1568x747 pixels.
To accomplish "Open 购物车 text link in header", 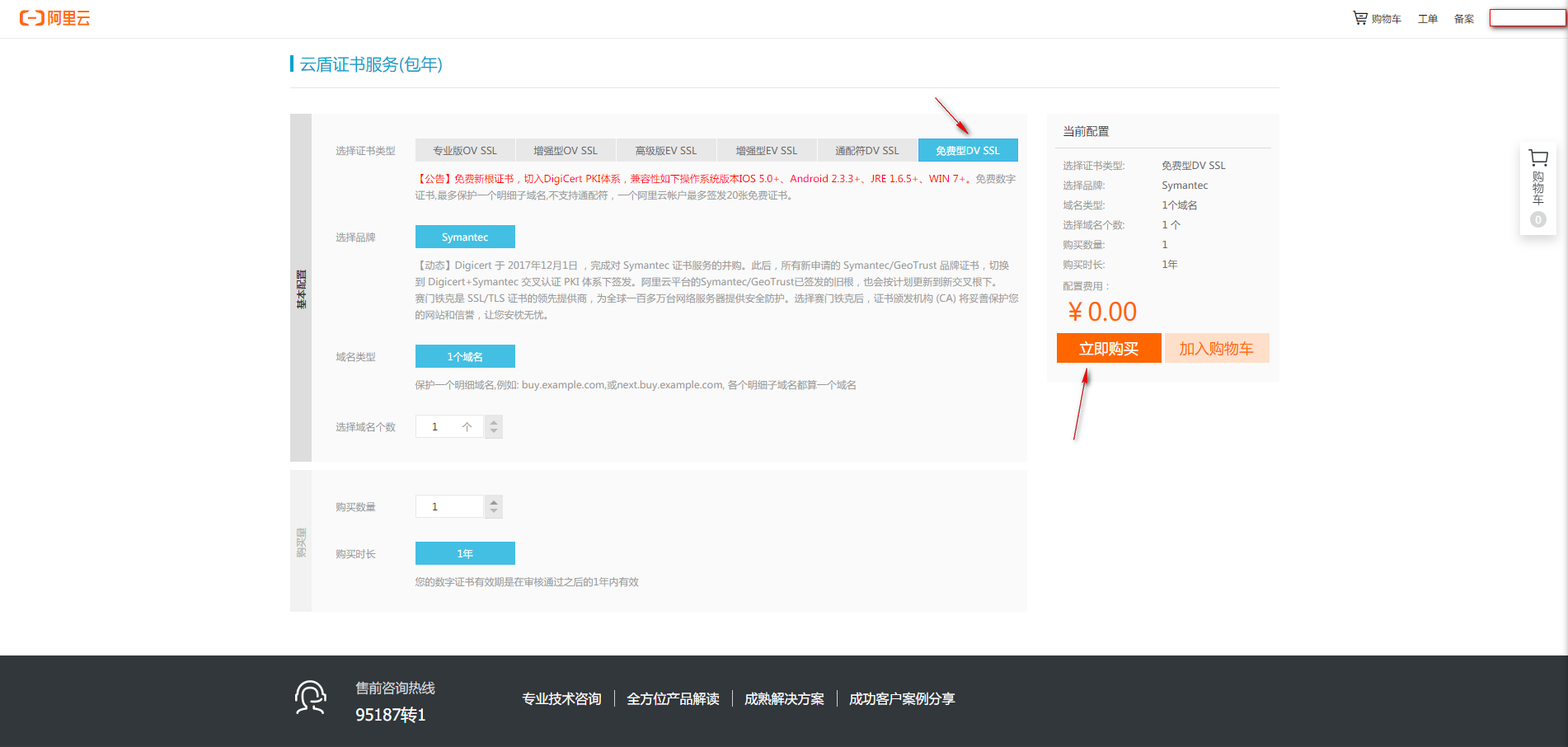I will [1386, 18].
